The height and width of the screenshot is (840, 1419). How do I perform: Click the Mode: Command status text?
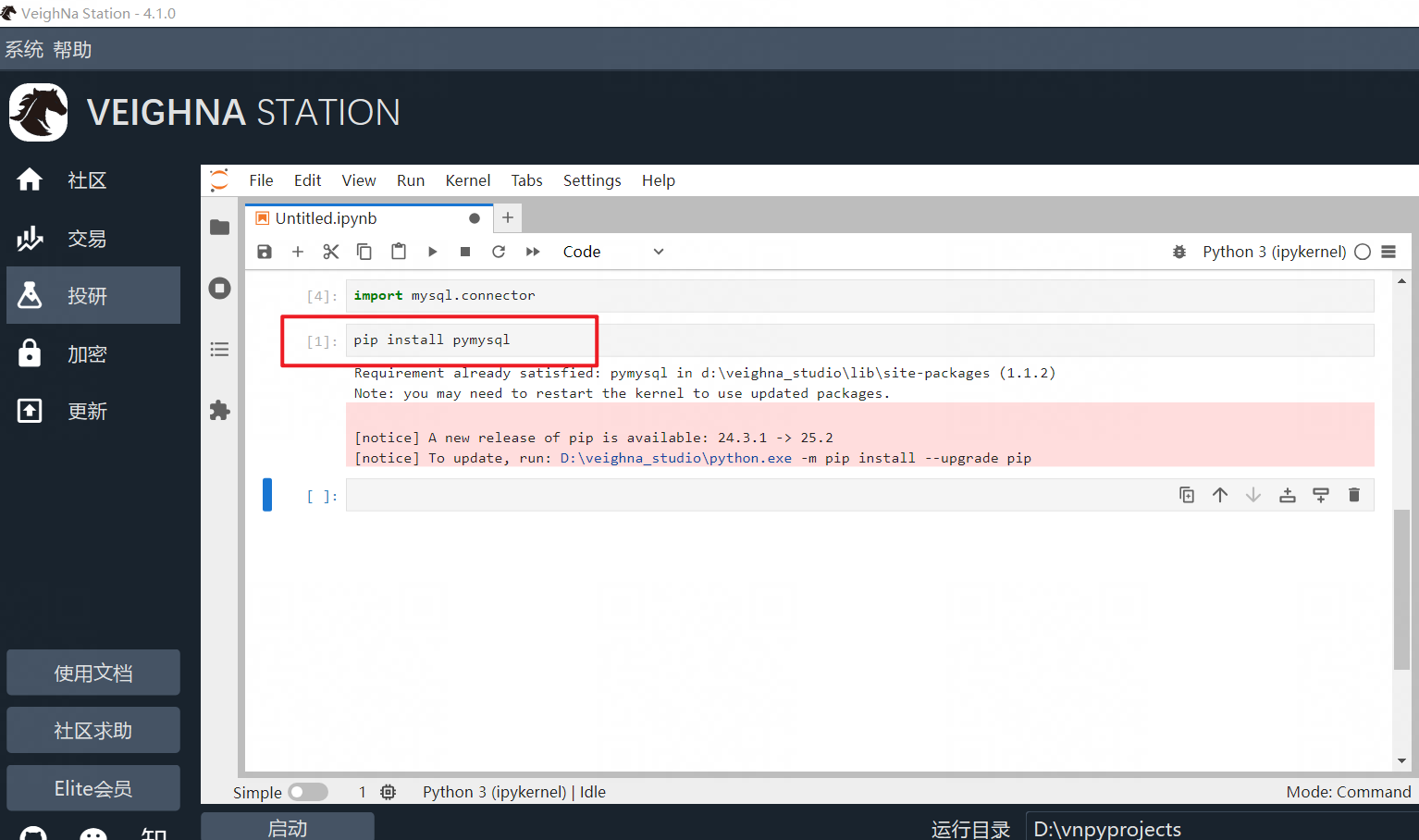(1348, 792)
